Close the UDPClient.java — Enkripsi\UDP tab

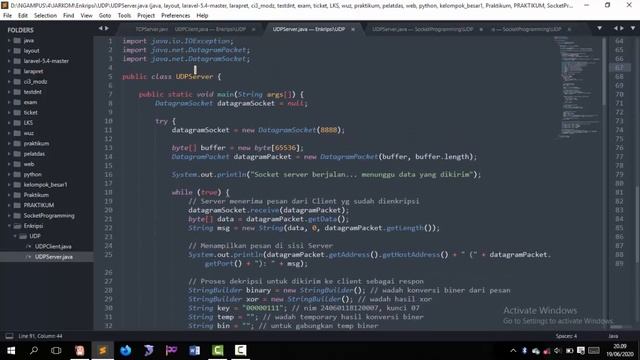click(253, 29)
